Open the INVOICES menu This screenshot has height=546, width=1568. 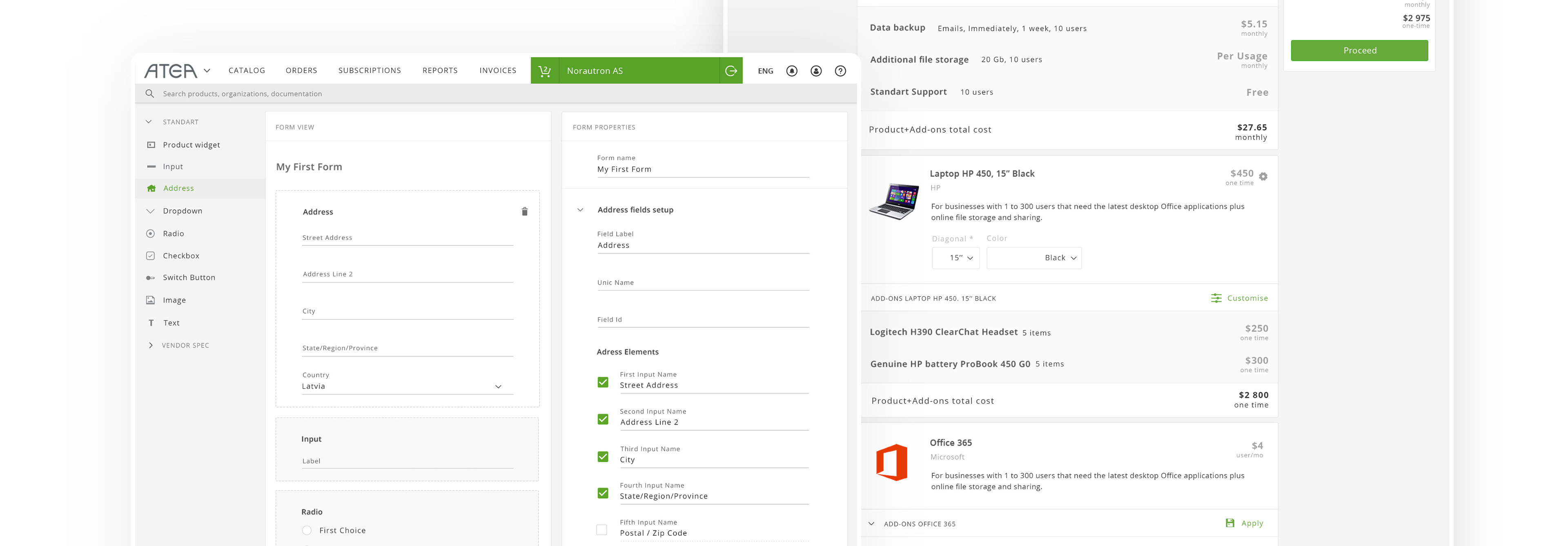(x=498, y=71)
